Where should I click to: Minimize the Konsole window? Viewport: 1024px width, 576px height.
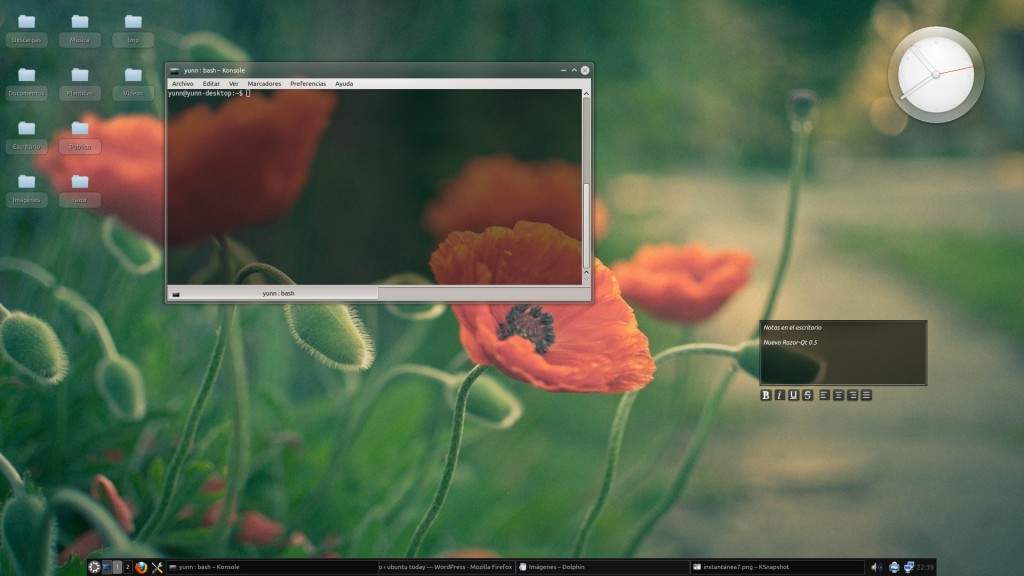(x=564, y=71)
